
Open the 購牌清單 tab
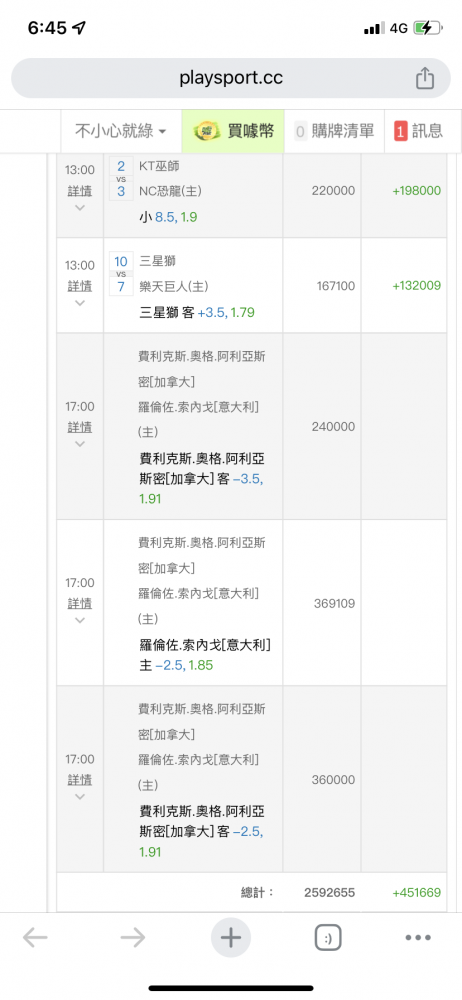334,131
